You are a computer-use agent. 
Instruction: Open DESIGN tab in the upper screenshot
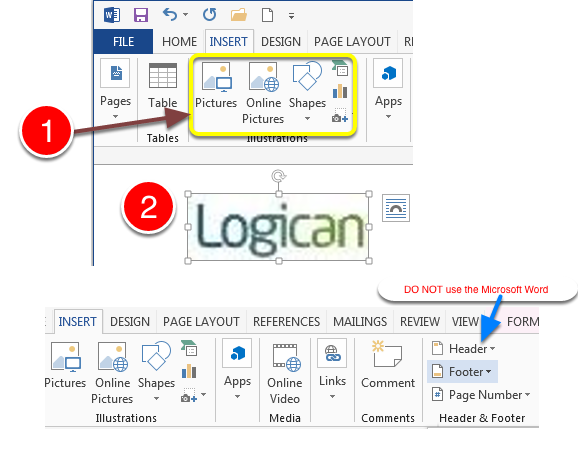click(281, 42)
